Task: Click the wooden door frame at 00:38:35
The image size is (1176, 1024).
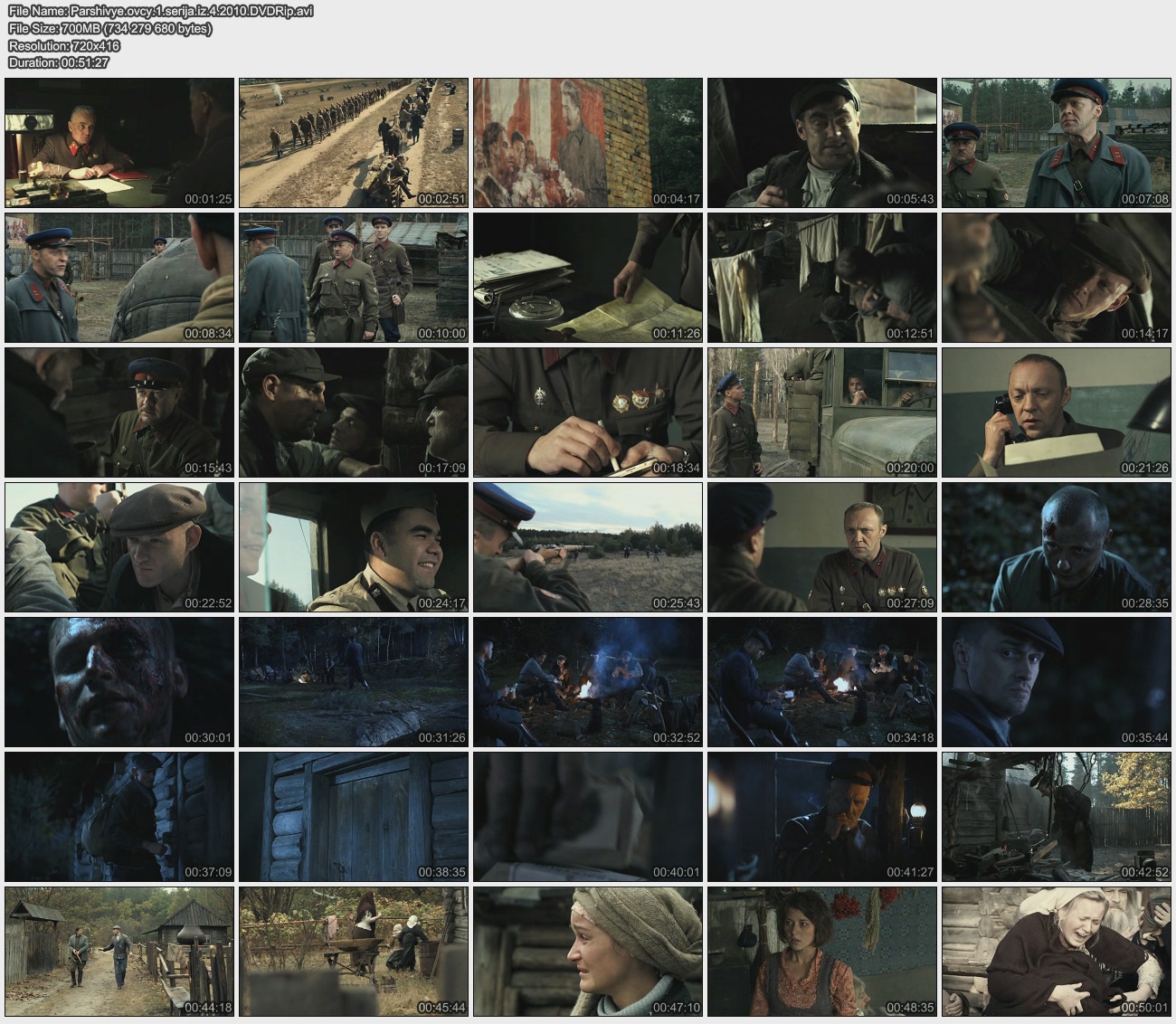Action: pos(354,817)
